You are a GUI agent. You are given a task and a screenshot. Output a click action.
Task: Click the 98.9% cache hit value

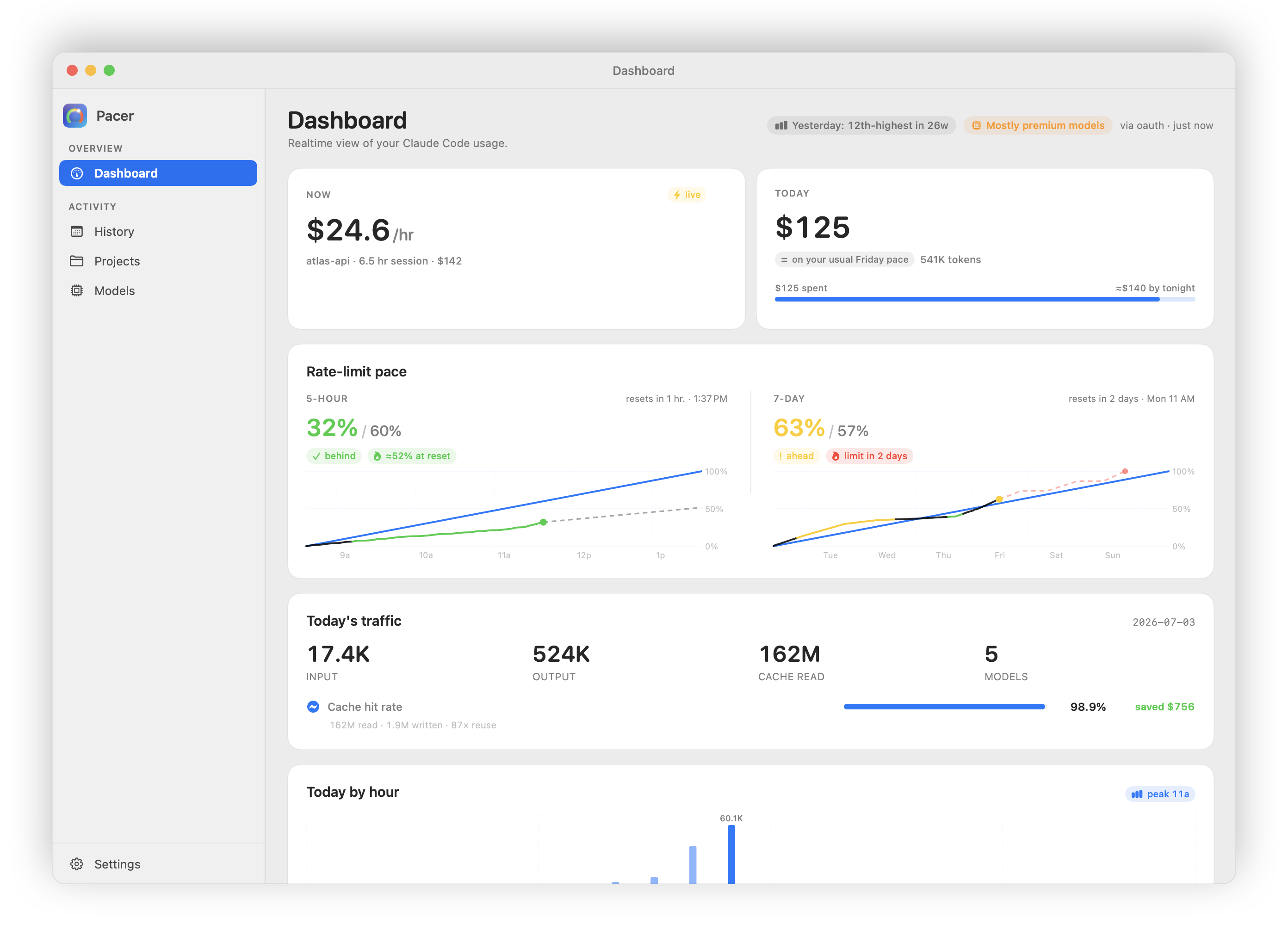pos(1088,707)
